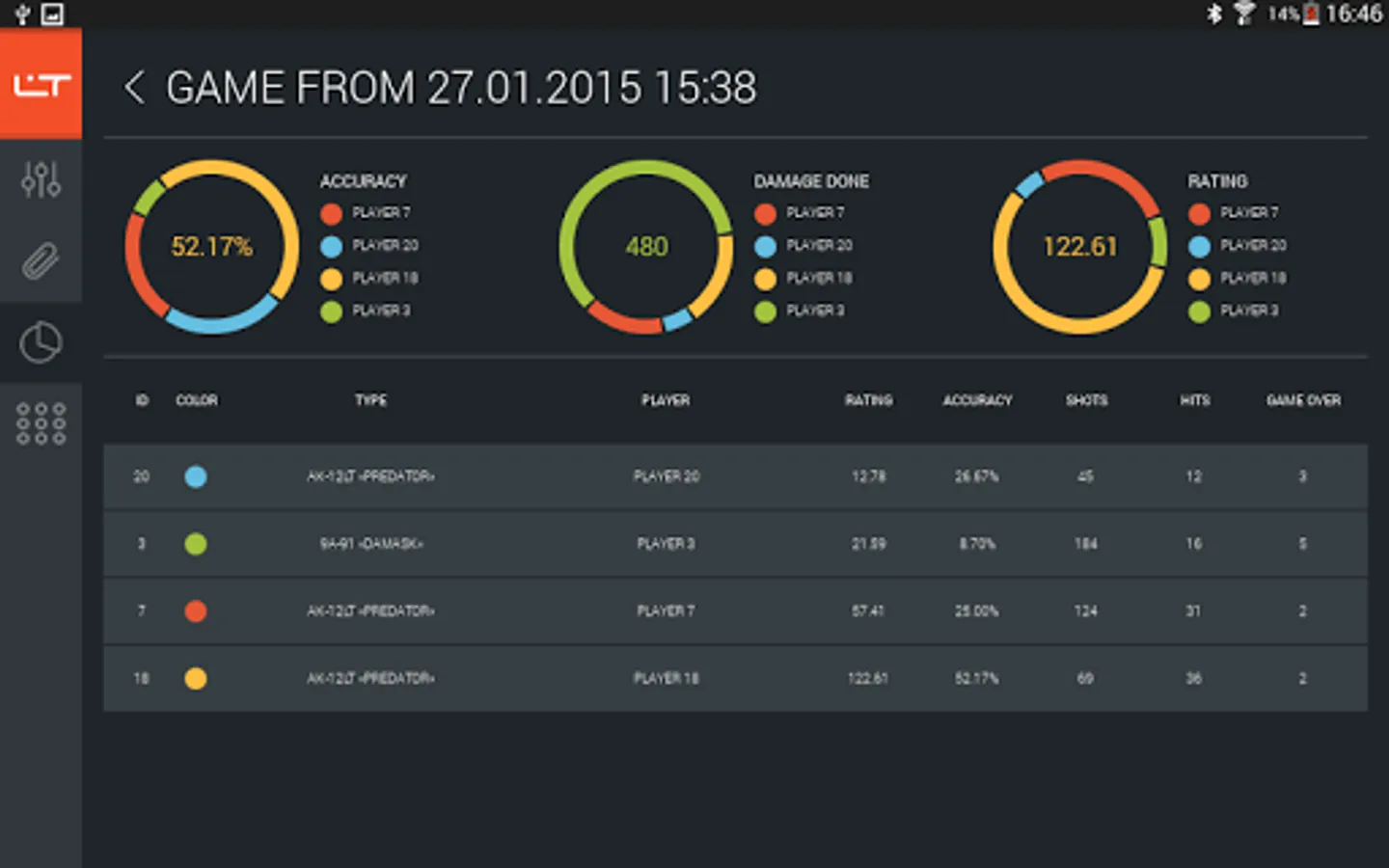Open the paperclip sidebar icon
1389x868 pixels.
coord(41,261)
